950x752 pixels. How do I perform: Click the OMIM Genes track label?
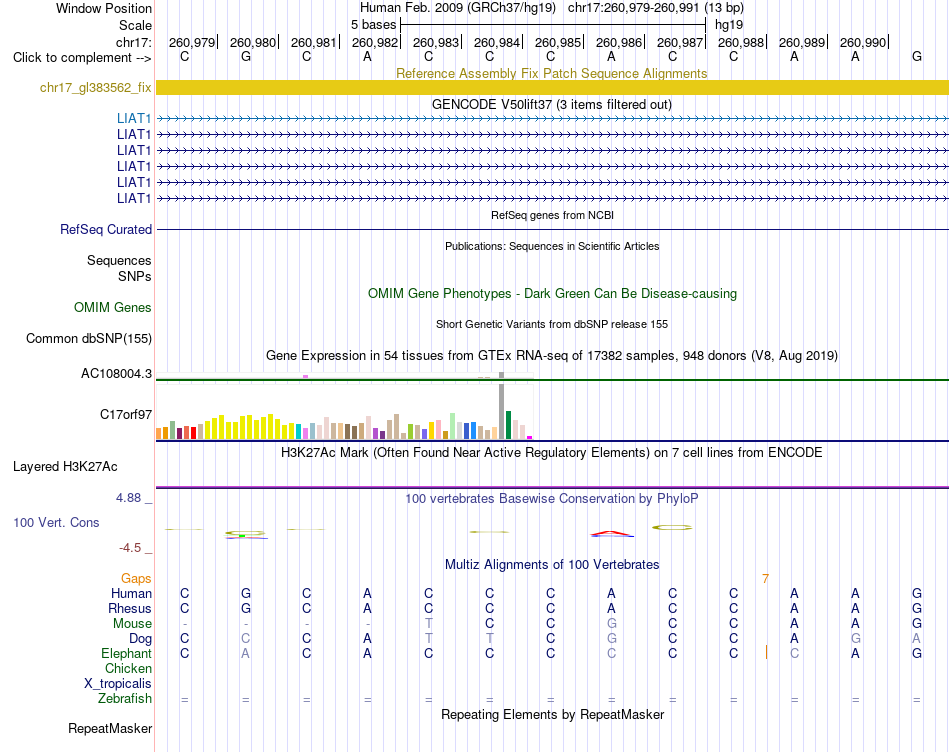113,308
